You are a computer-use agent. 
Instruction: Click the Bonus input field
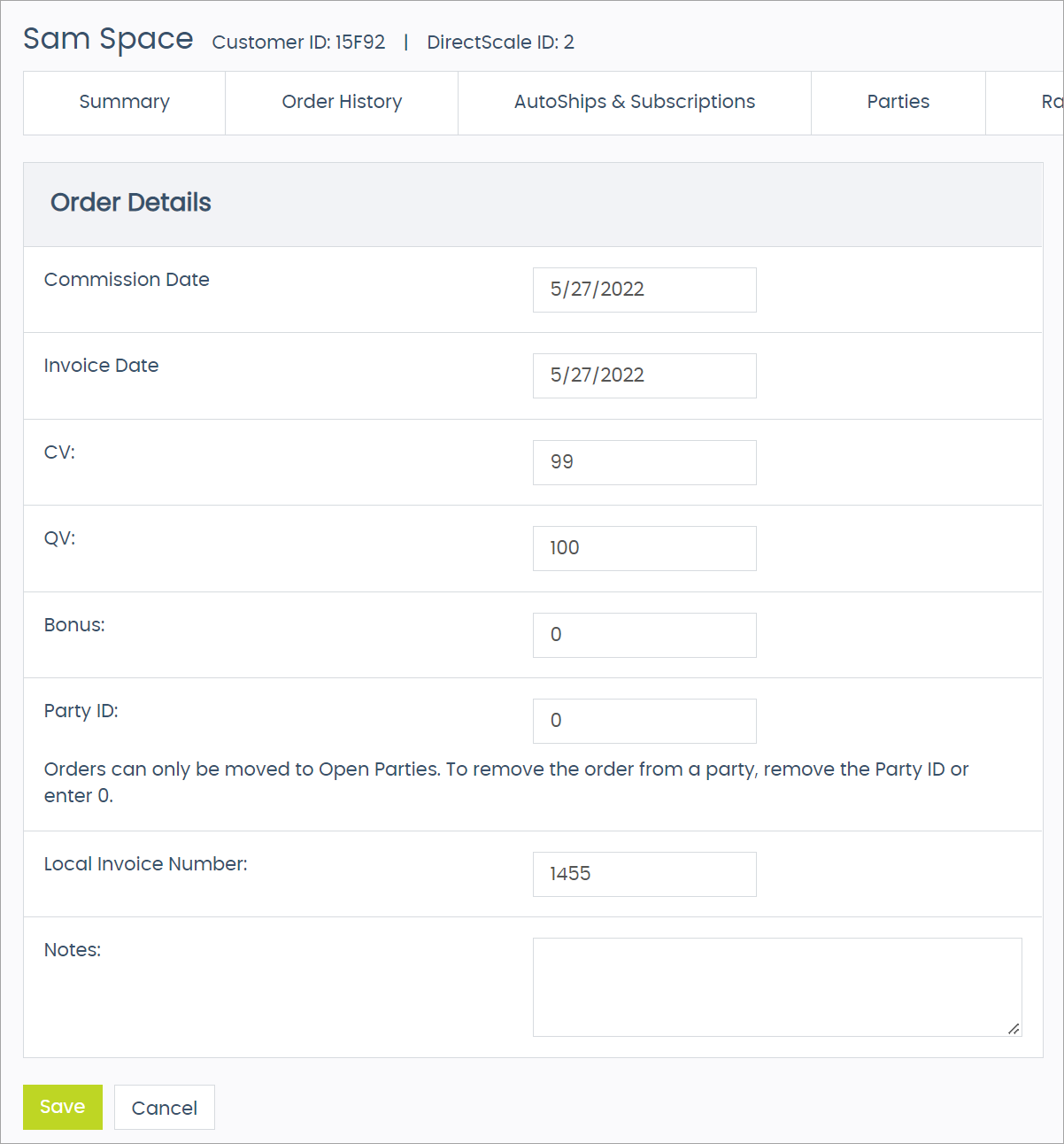pyautogui.click(x=644, y=635)
